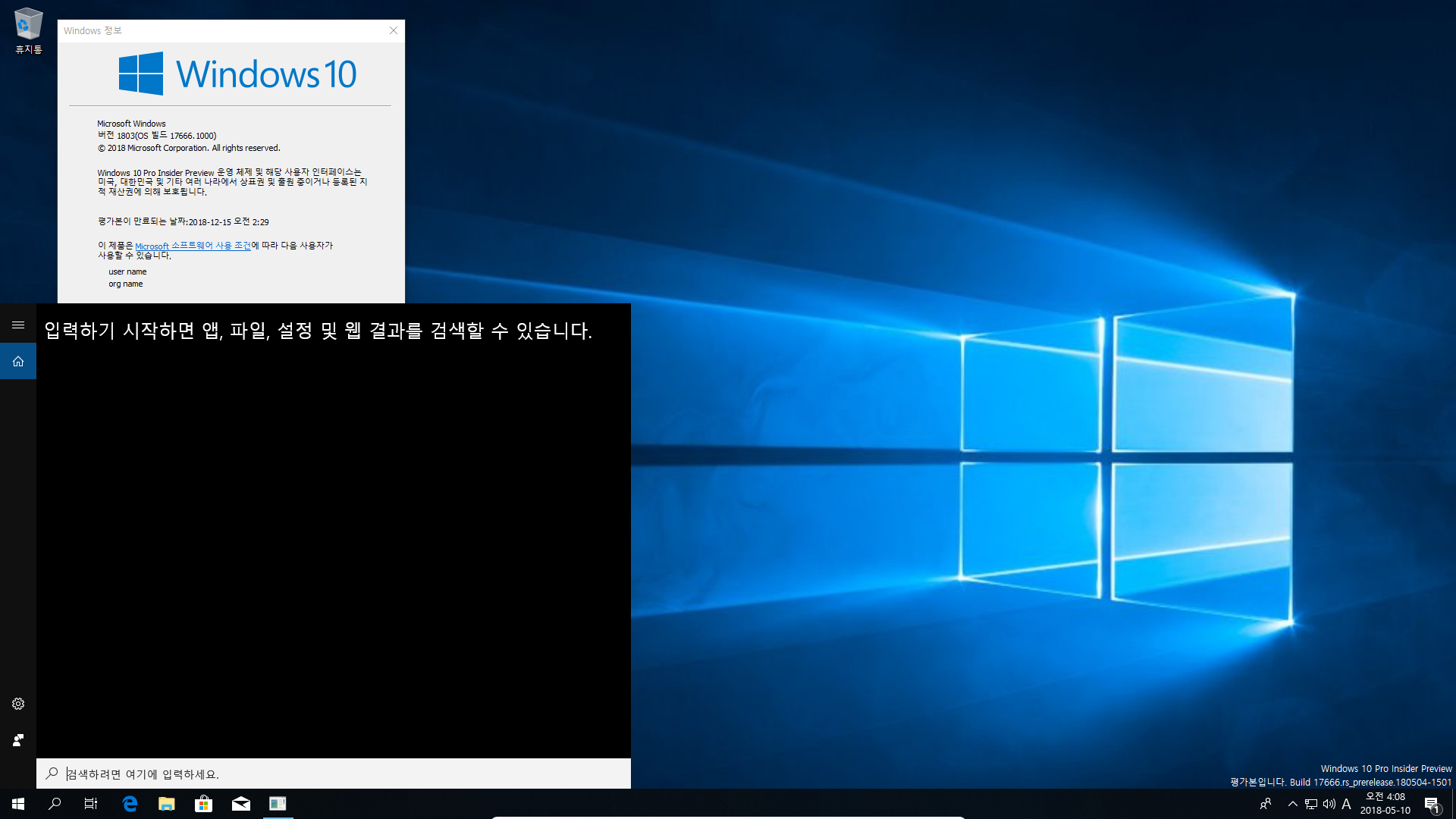
Task: Open the network status tray icon
Action: [1311, 804]
